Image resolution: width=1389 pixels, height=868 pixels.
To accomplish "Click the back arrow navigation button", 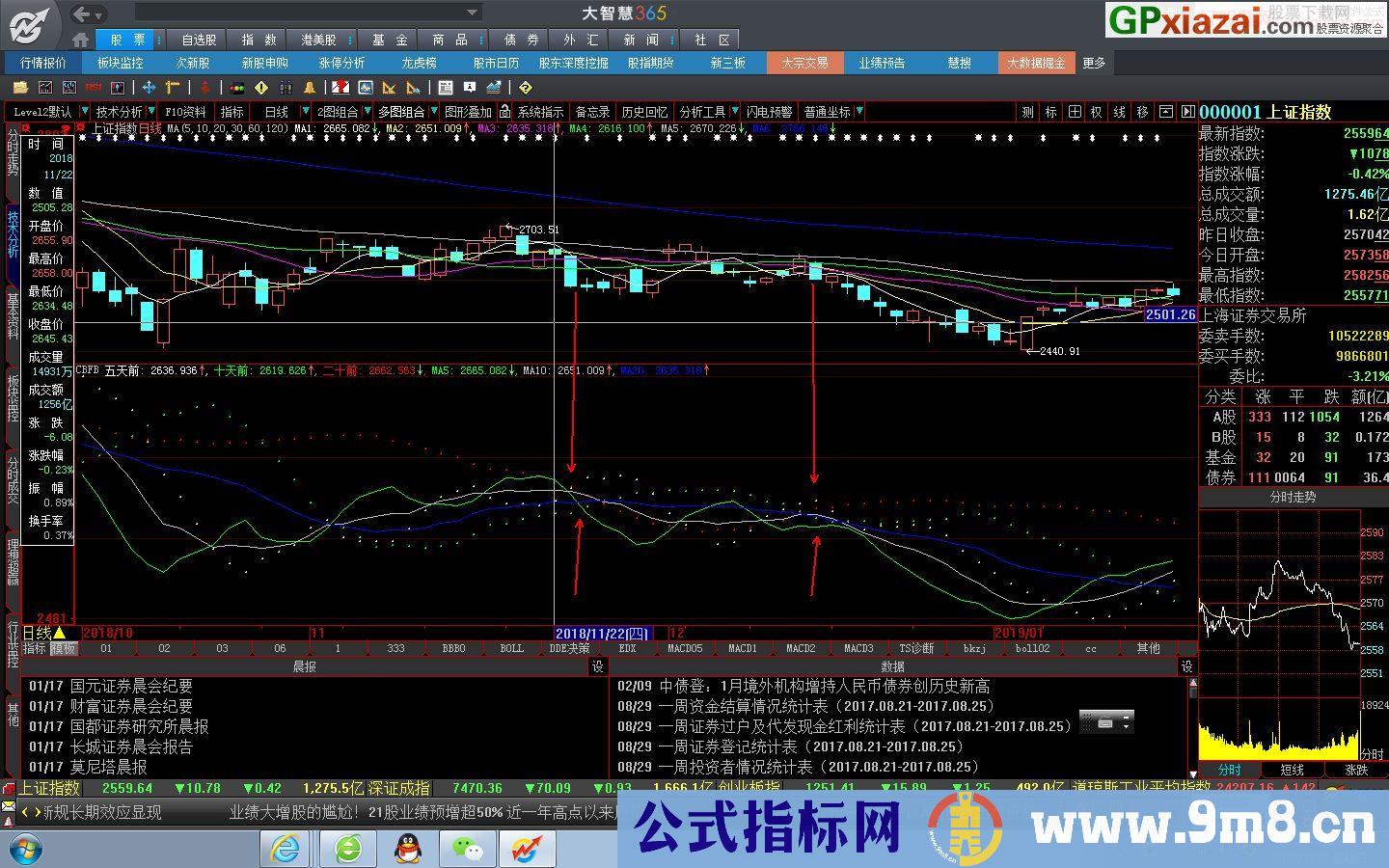I will pos(83,14).
